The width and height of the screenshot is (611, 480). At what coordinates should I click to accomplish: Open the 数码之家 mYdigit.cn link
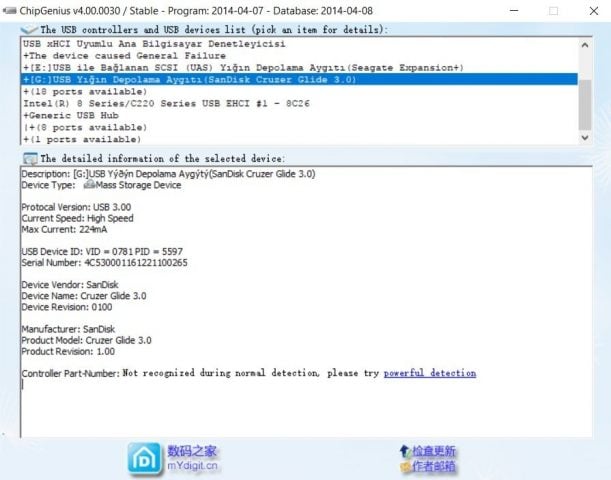[192, 458]
